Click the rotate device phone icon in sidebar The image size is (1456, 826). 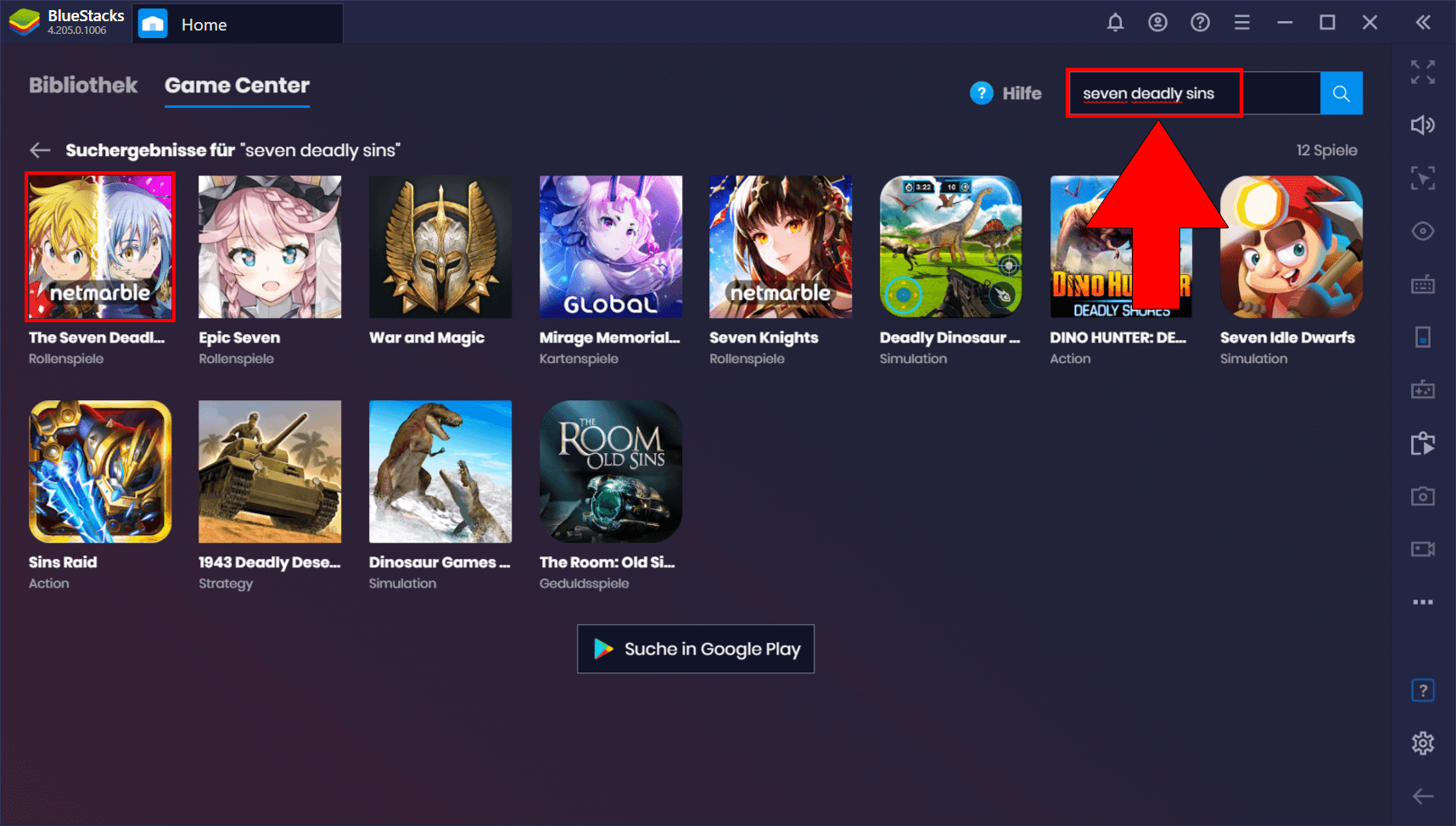click(x=1423, y=337)
